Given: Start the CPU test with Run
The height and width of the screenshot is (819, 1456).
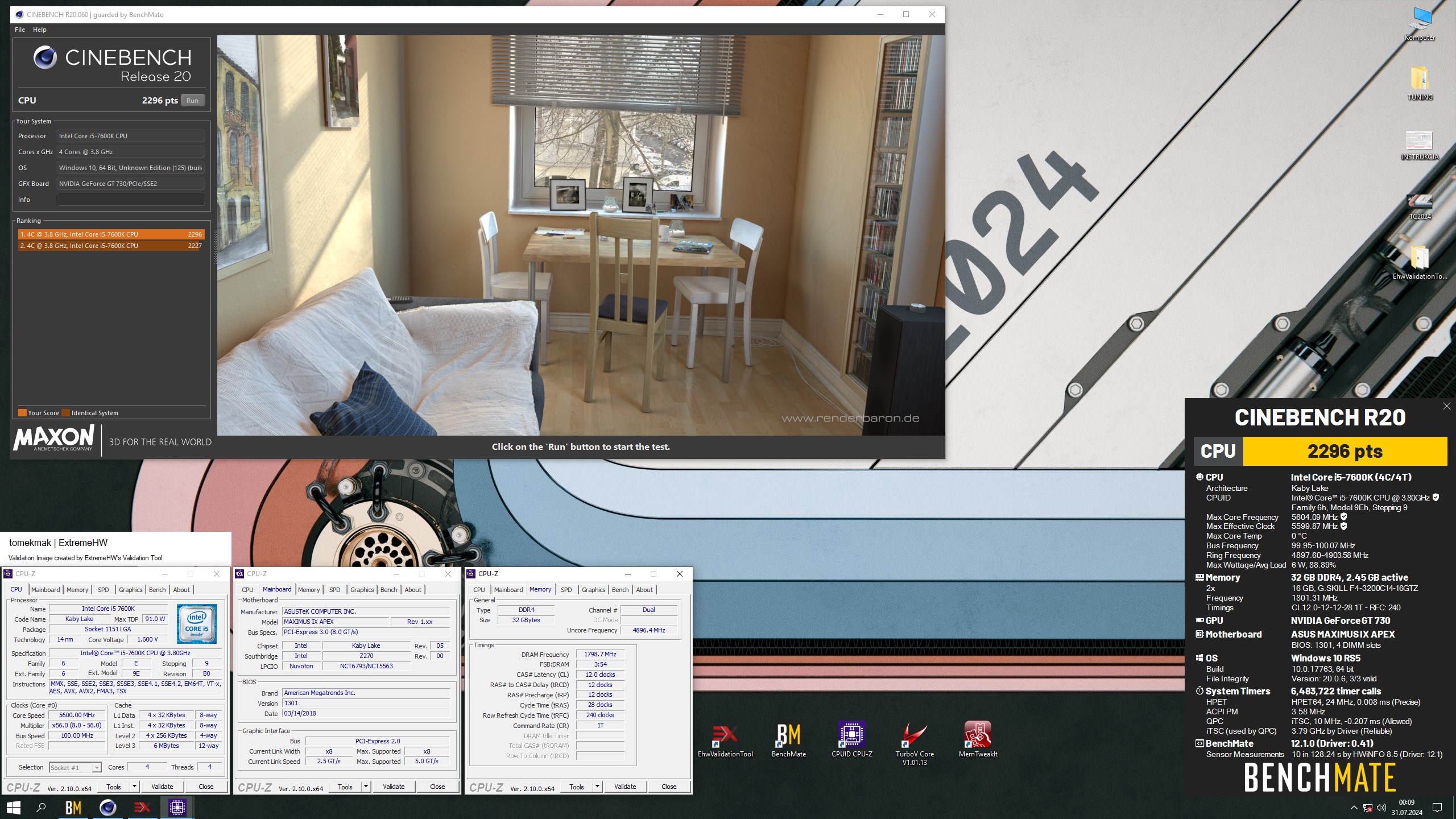Looking at the screenshot, I should click(193, 101).
